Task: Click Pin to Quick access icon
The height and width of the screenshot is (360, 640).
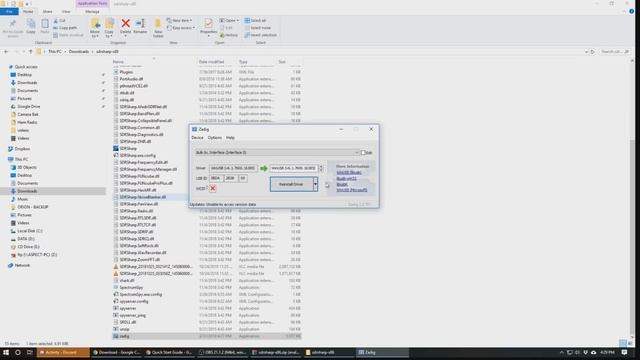Action: (13, 24)
